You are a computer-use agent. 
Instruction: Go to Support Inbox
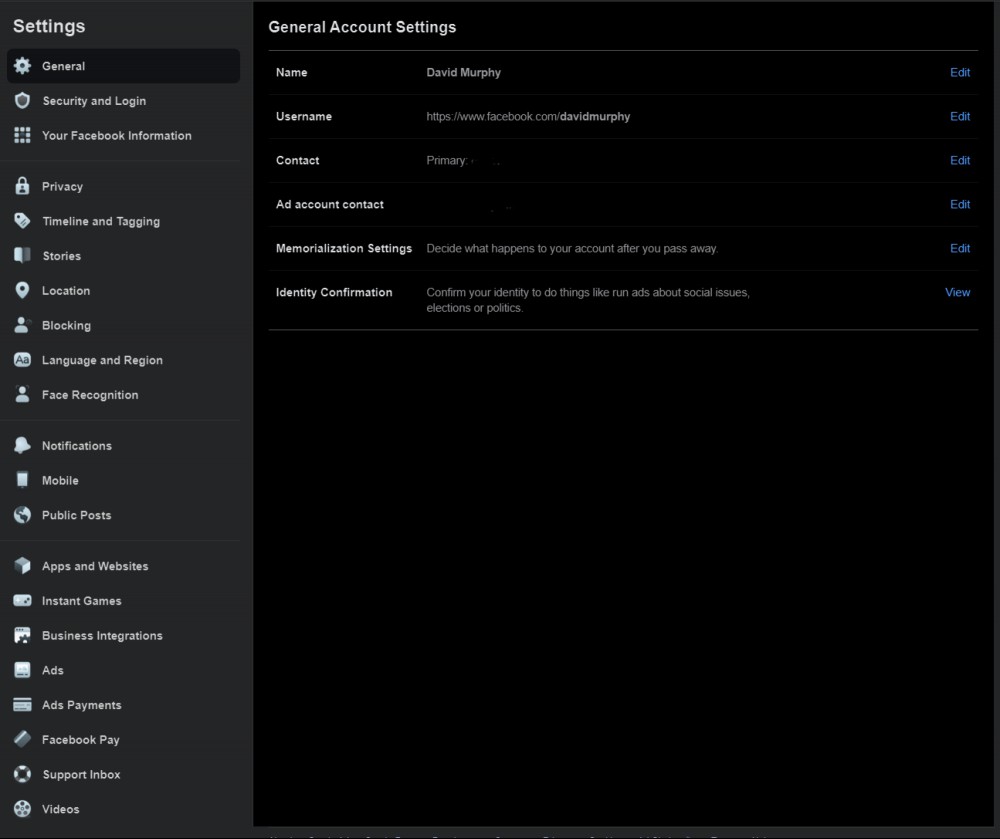(124, 775)
